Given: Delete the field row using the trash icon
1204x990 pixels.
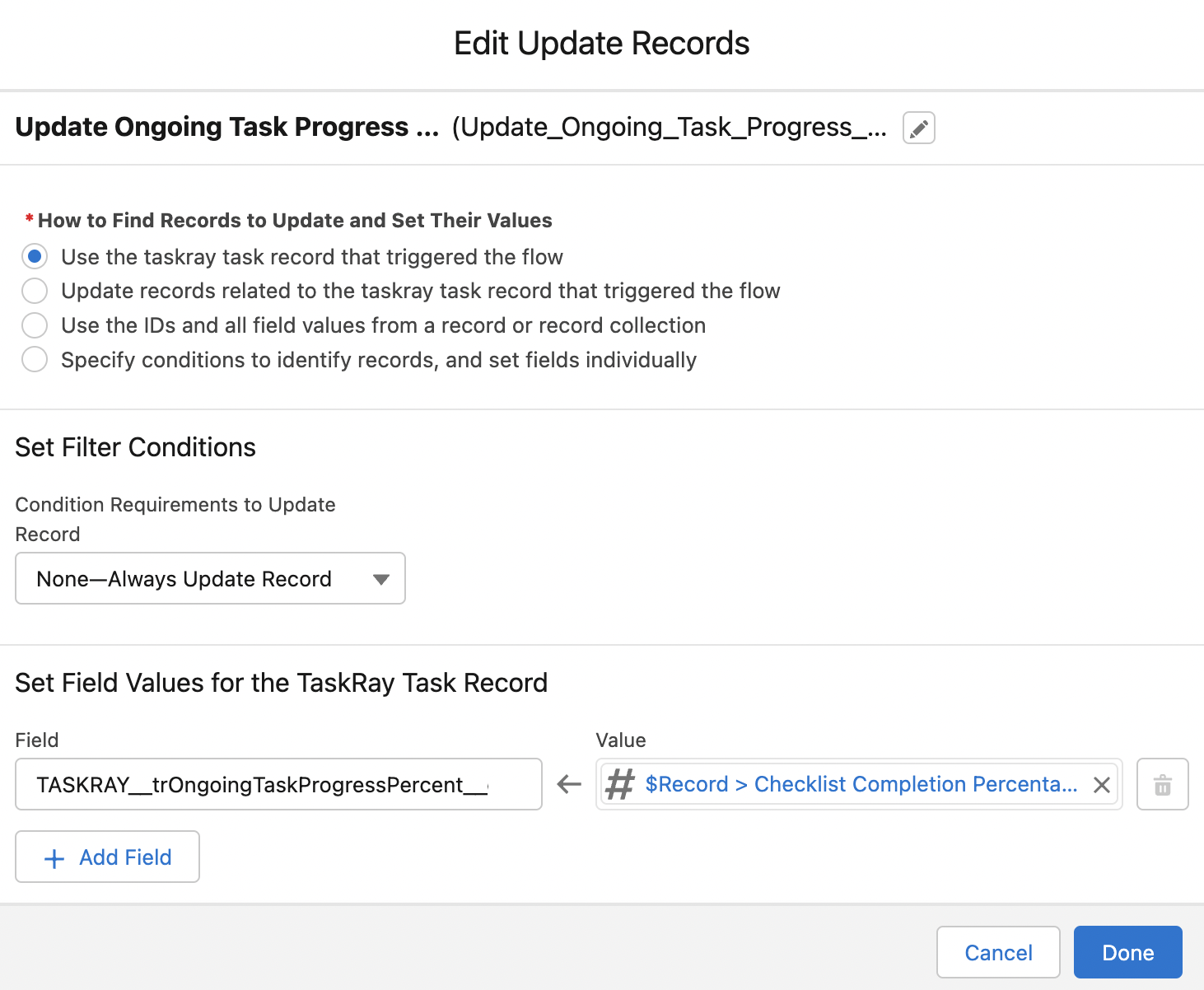Looking at the screenshot, I should click(x=1162, y=784).
